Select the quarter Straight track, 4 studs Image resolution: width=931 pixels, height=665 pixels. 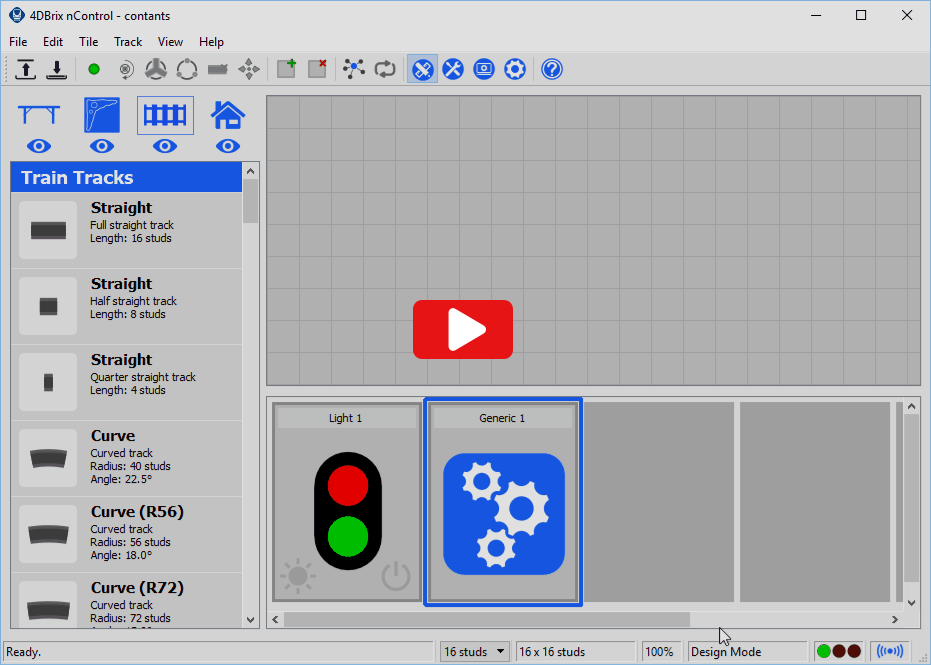point(126,382)
